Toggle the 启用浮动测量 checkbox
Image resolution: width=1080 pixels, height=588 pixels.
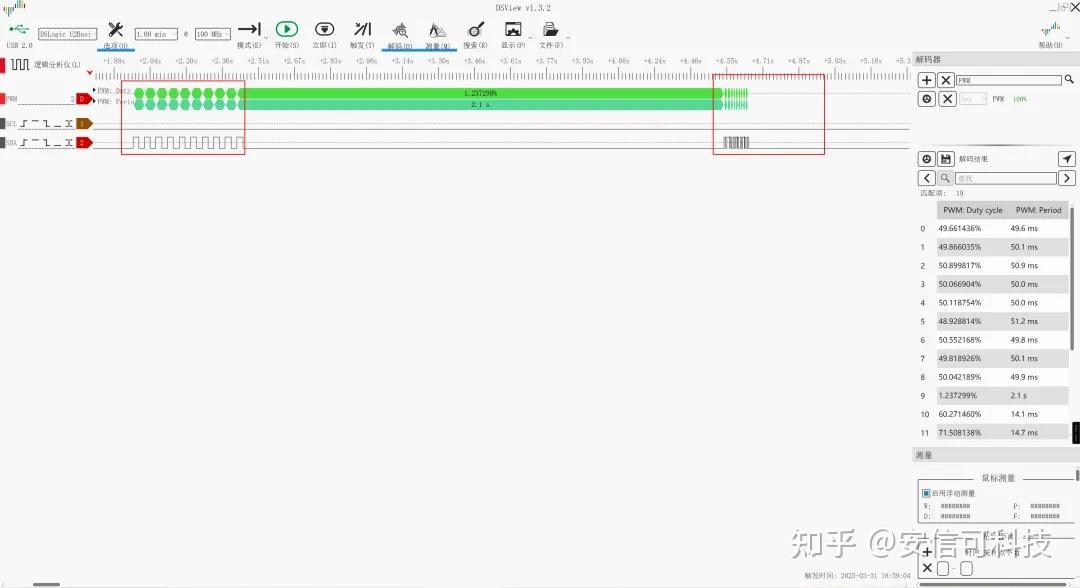click(926, 493)
